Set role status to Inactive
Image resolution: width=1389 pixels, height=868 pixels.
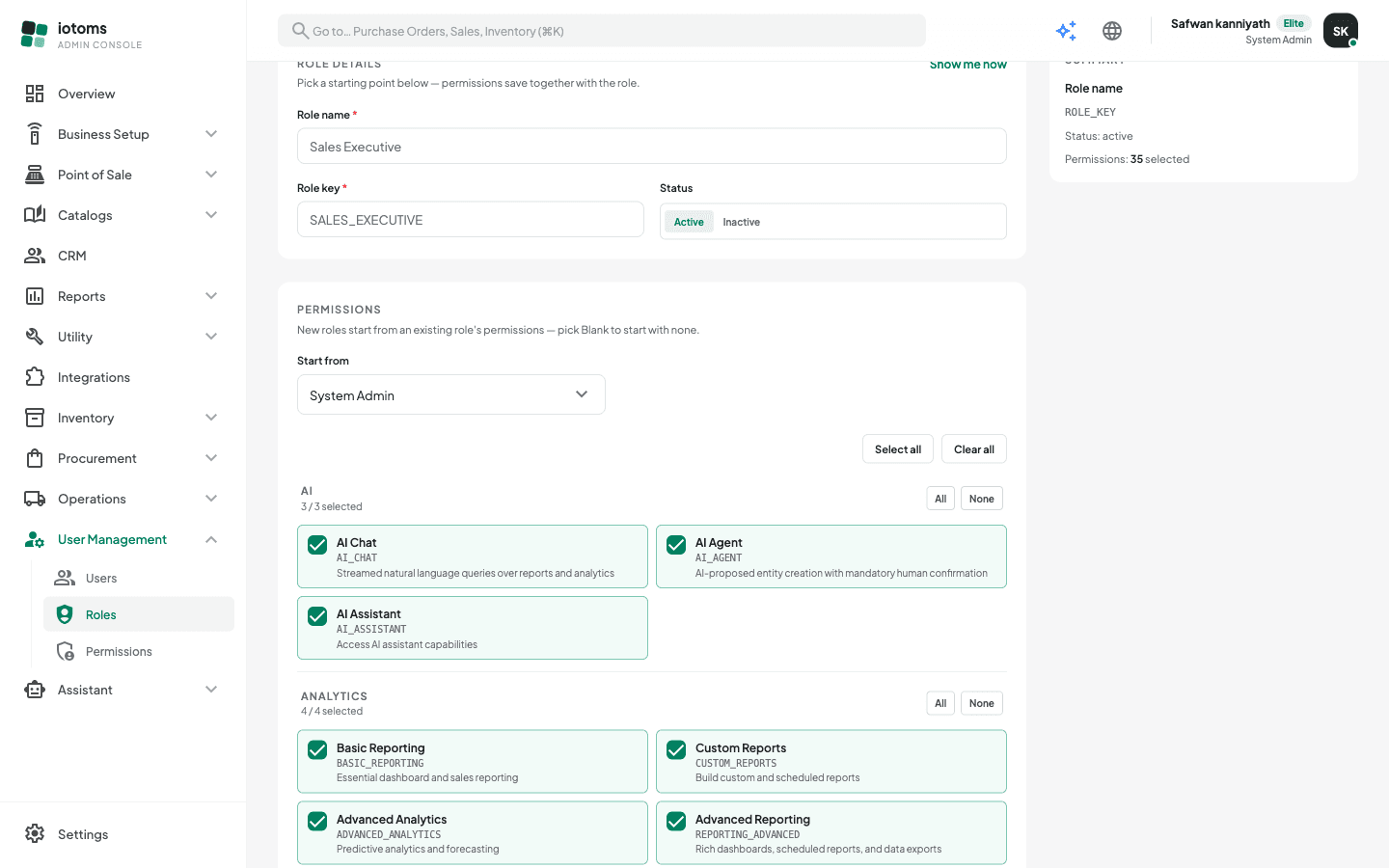(742, 222)
